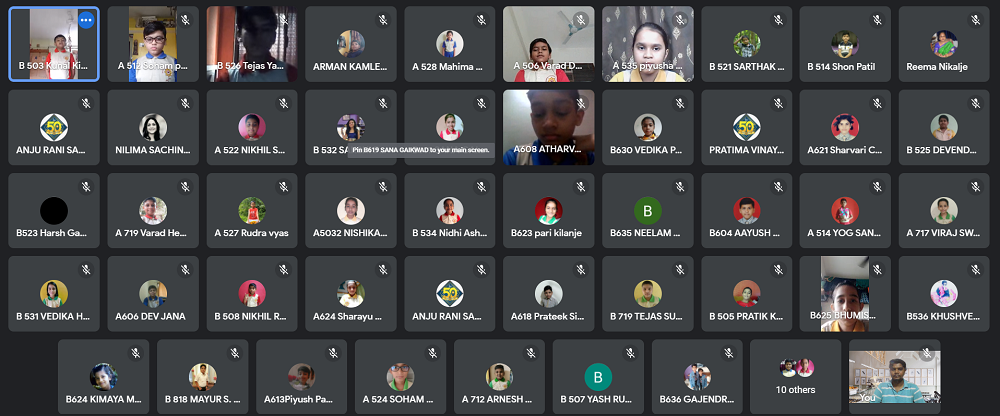Click Pin B619 SANA GAIKWAD tooltip
The height and width of the screenshot is (416, 1000).
(x=421, y=151)
